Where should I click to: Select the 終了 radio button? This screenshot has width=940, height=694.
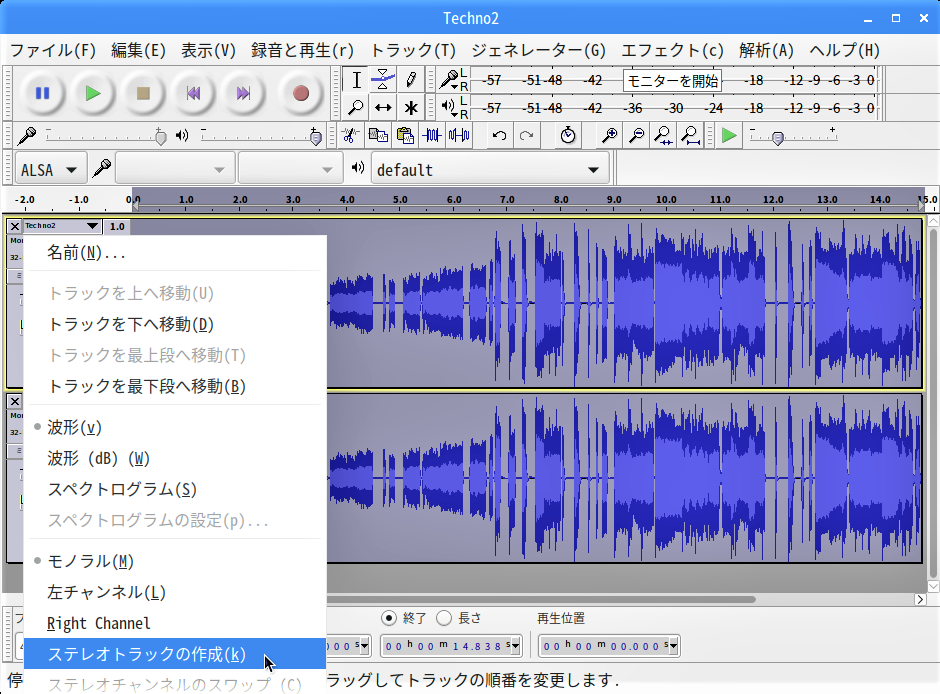388,618
